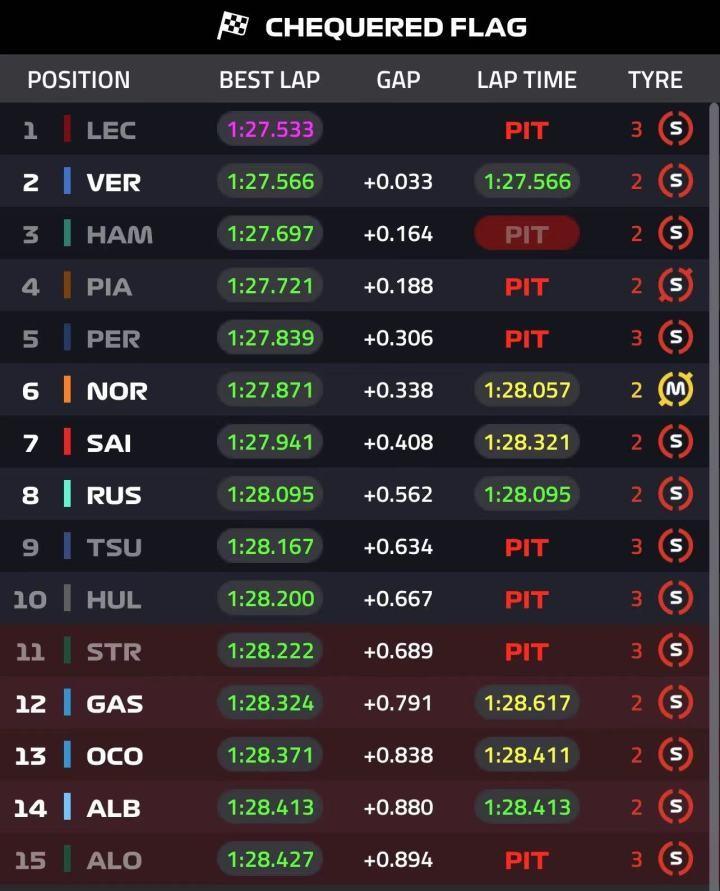Click the TYRE column header

655,80
